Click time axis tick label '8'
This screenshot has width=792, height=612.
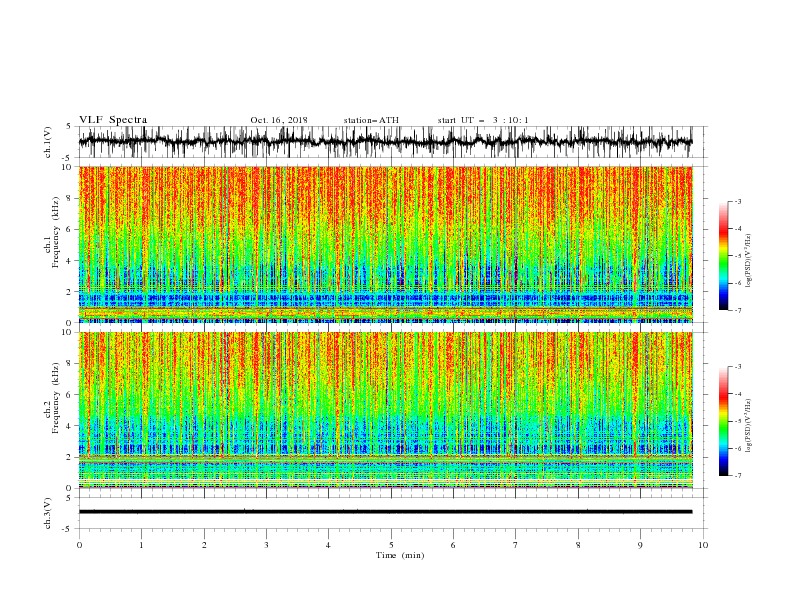578,545
